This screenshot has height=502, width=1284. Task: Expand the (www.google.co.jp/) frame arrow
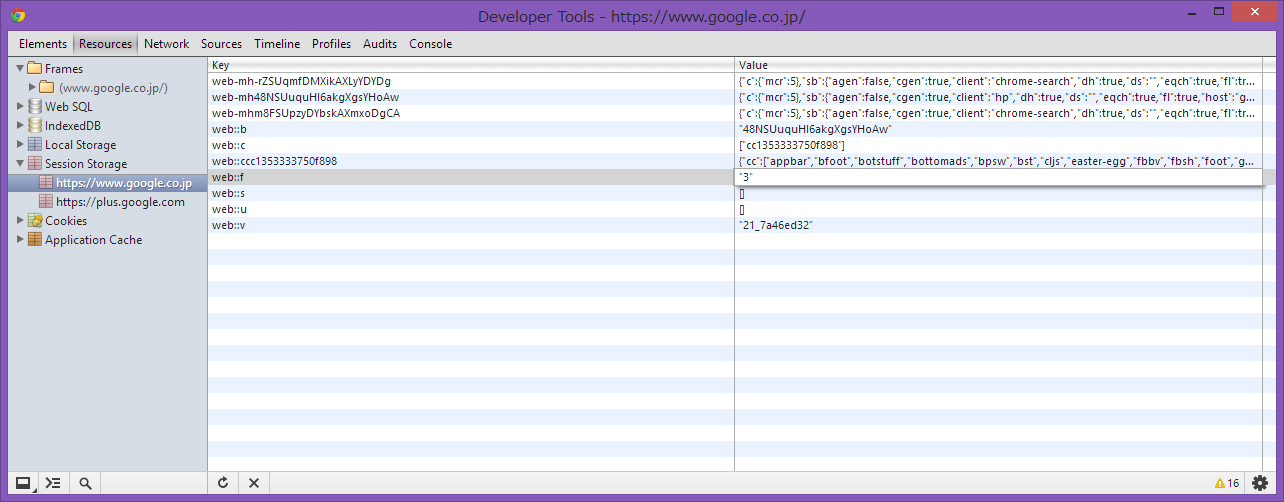32,88
